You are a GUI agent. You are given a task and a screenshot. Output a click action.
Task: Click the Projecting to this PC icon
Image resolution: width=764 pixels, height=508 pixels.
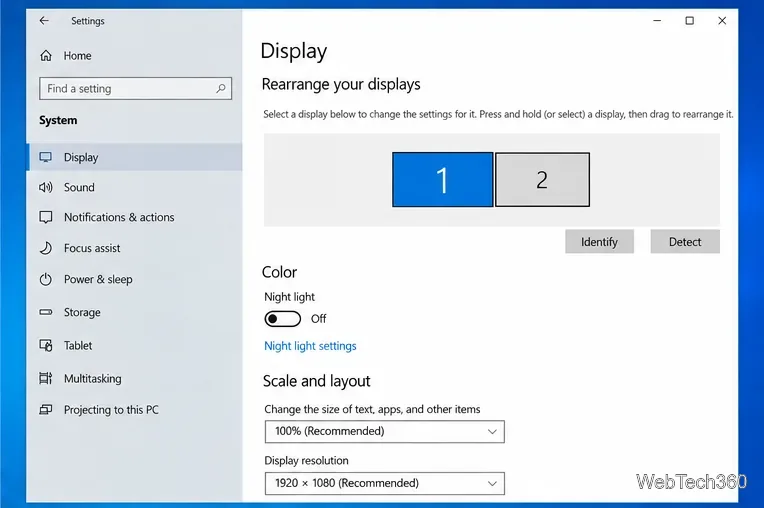(x=46, y=410)
